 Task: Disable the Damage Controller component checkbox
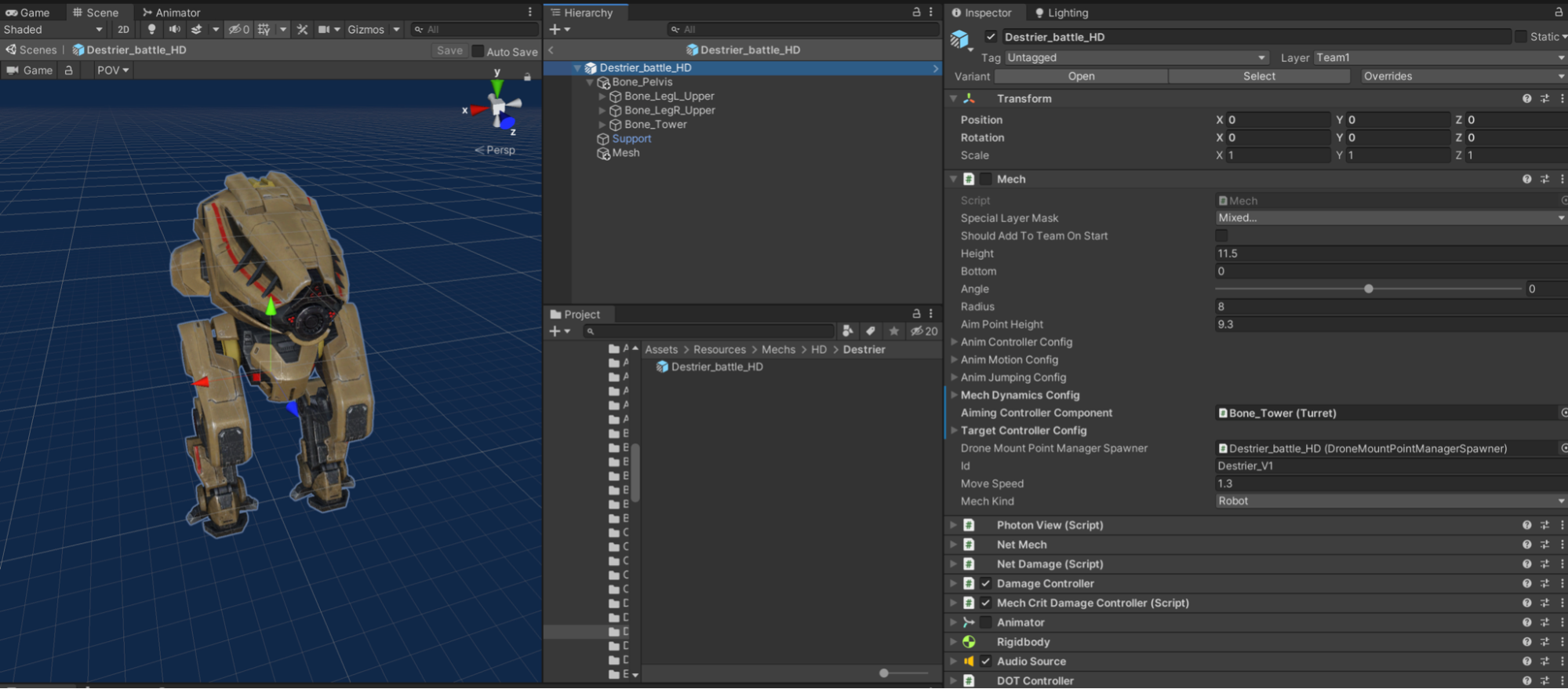[x=986, y=584]
